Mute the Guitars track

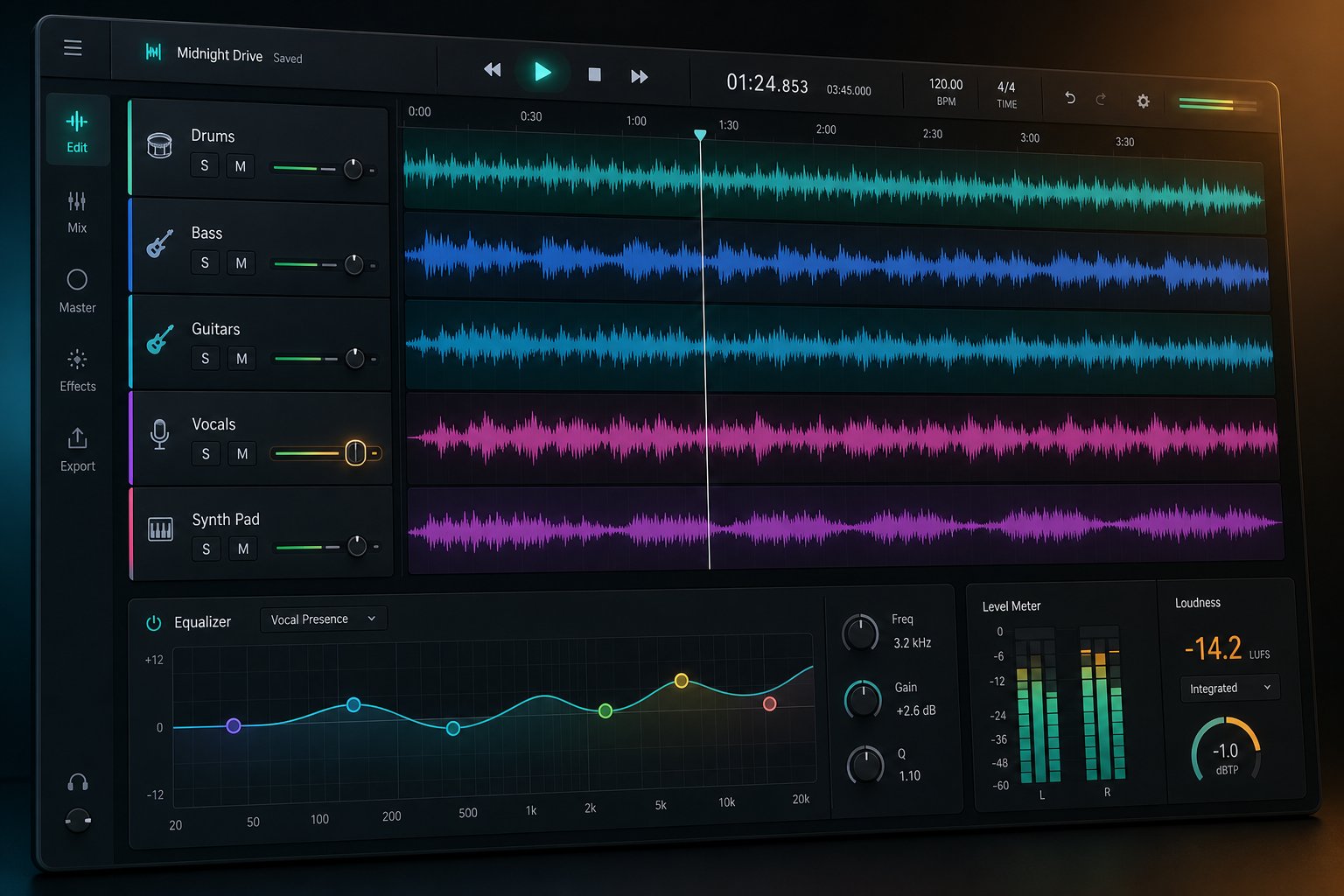tap(241, 359)
